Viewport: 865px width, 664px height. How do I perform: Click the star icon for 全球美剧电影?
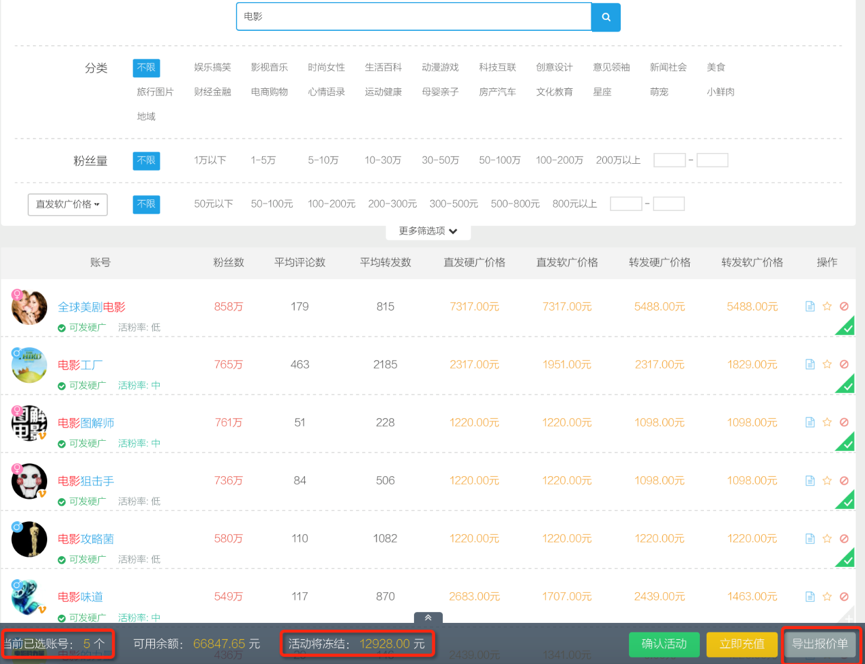coord(827,307)
